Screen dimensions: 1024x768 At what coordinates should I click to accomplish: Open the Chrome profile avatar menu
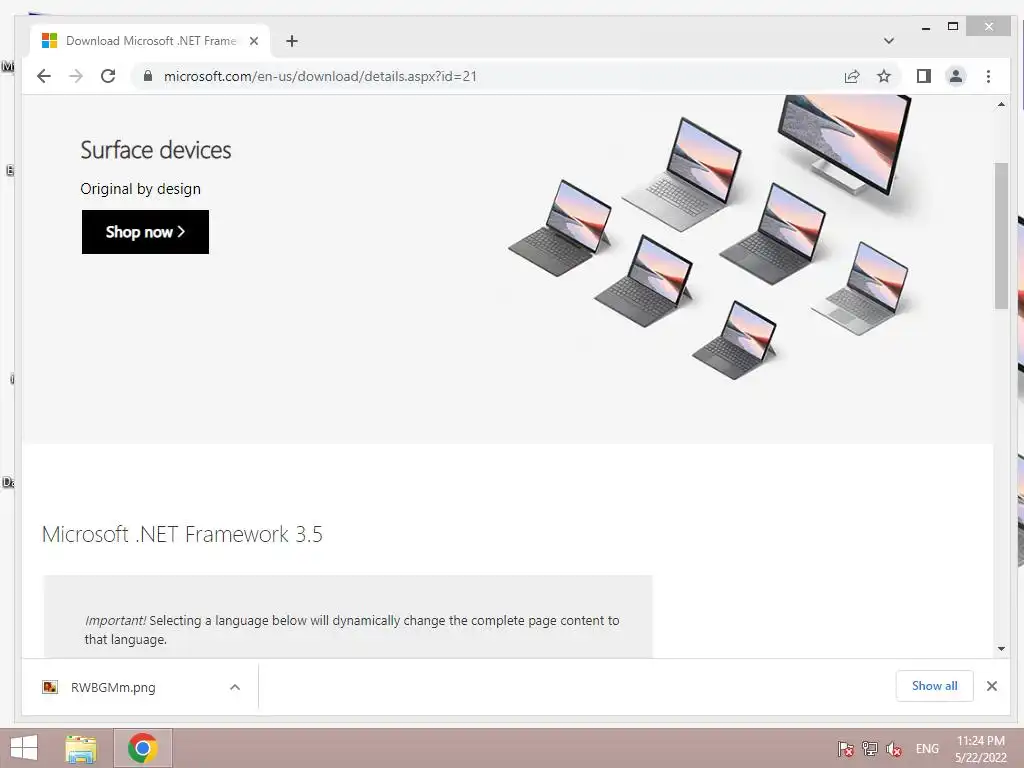955,76
